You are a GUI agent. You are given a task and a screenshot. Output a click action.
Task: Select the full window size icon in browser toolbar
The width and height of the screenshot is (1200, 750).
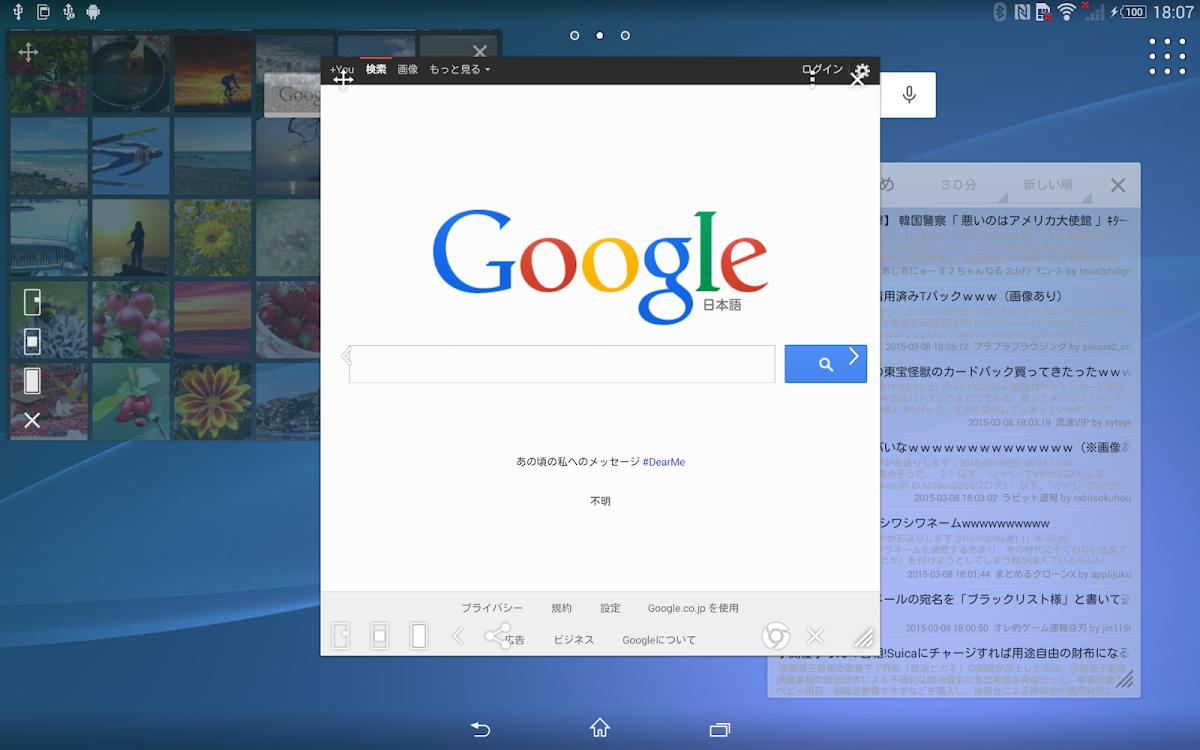click(x=419, y=636)
